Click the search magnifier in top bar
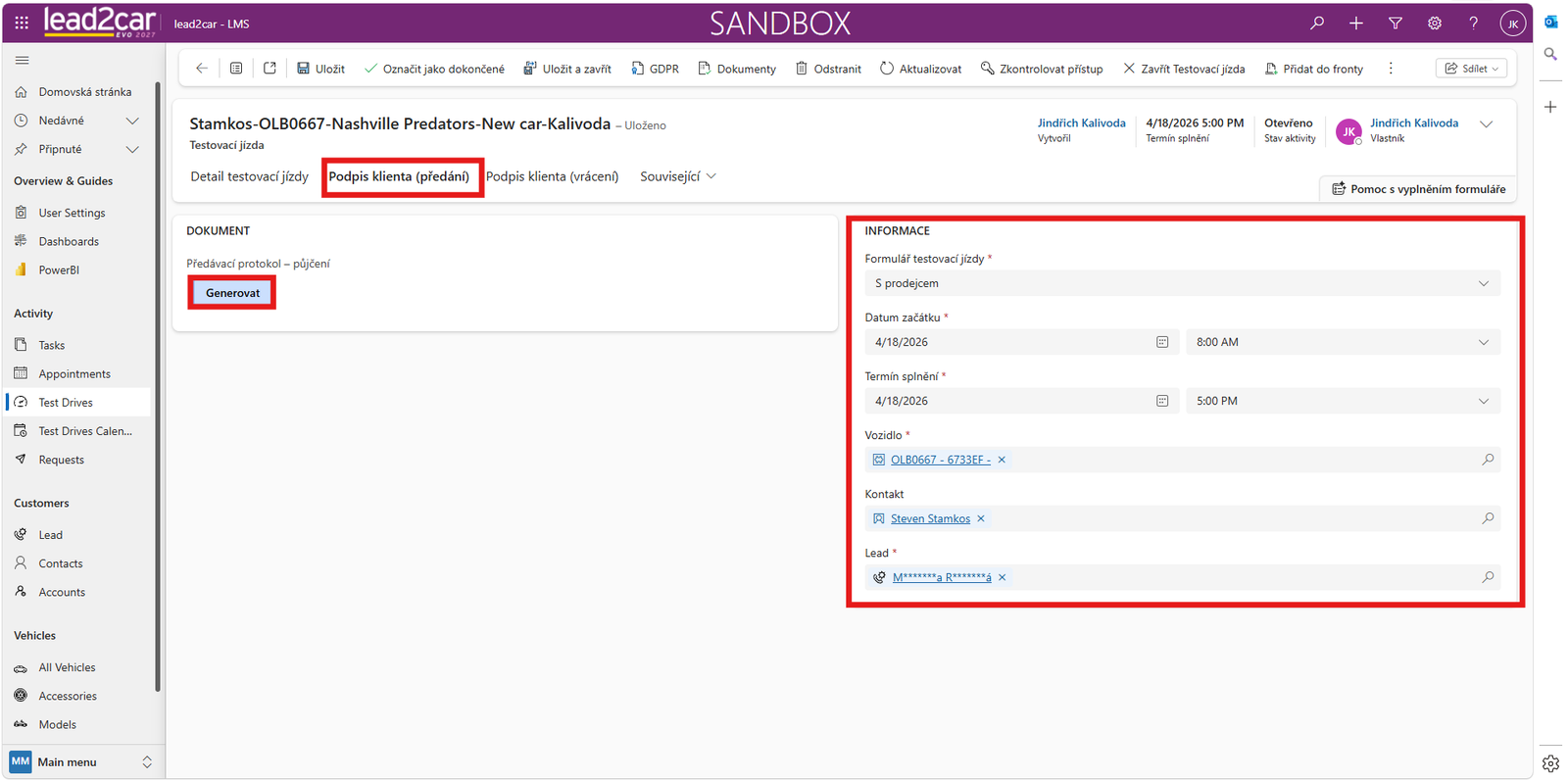The height and width of the screenshot is (781, 1568). click(1317, 23)
